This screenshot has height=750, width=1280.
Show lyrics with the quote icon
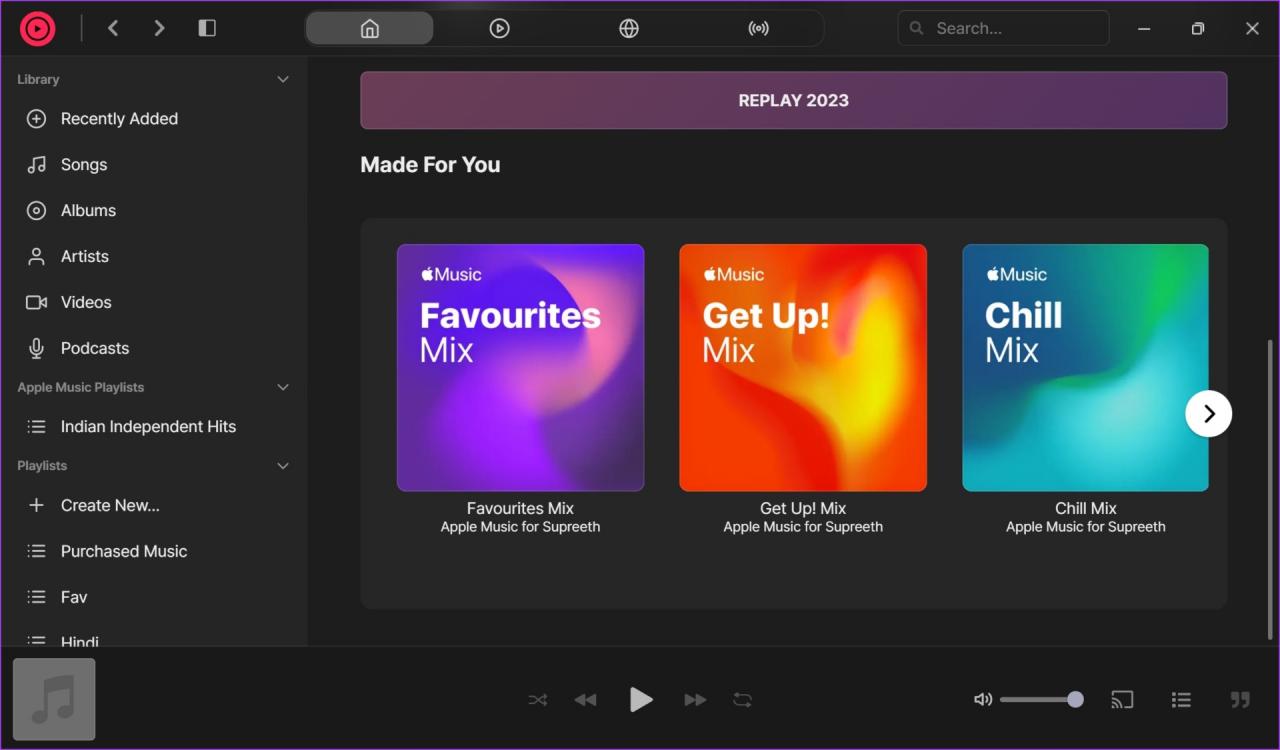(1240, 700)
